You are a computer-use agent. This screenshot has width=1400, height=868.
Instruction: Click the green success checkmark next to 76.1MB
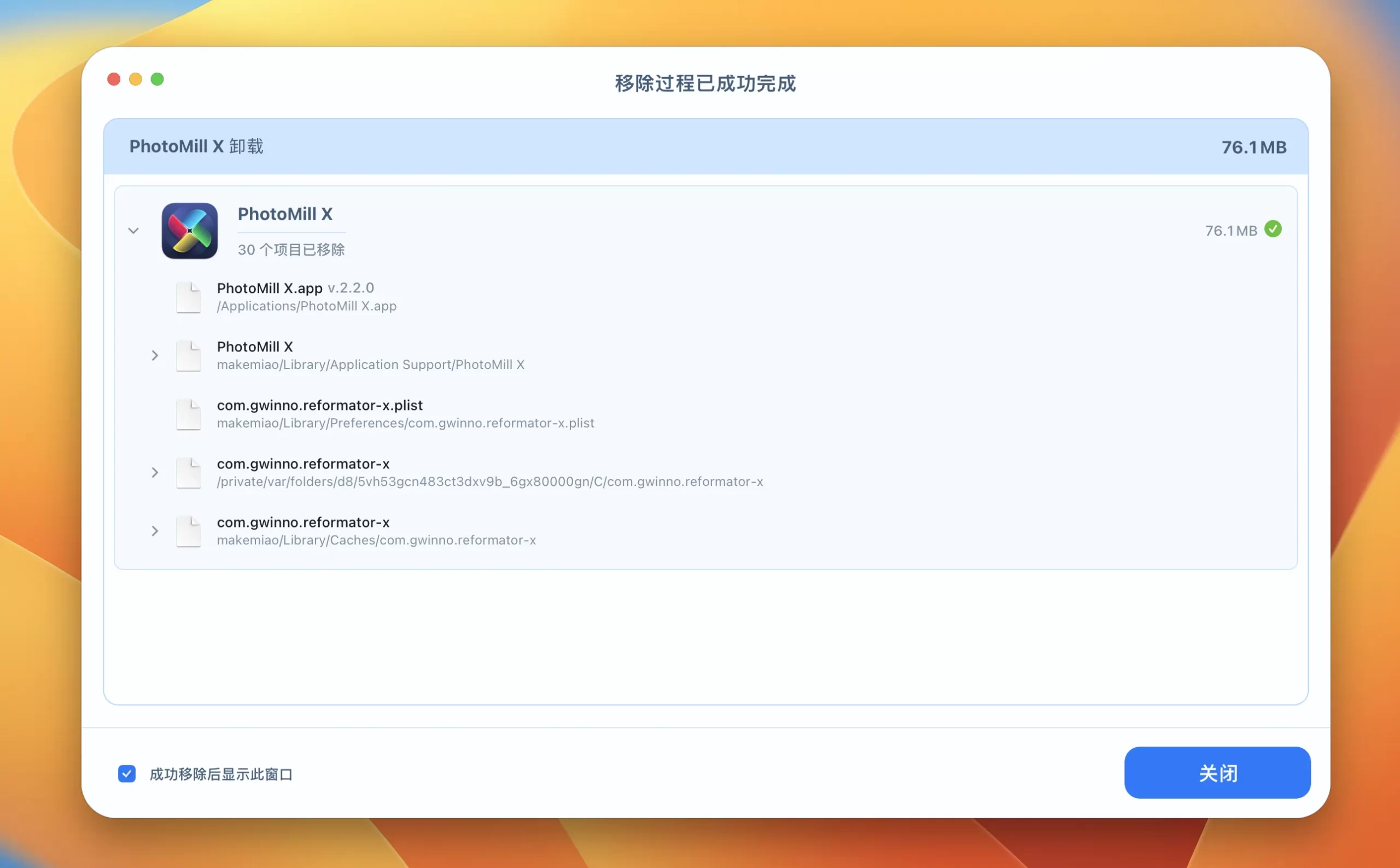[1274, 230]
